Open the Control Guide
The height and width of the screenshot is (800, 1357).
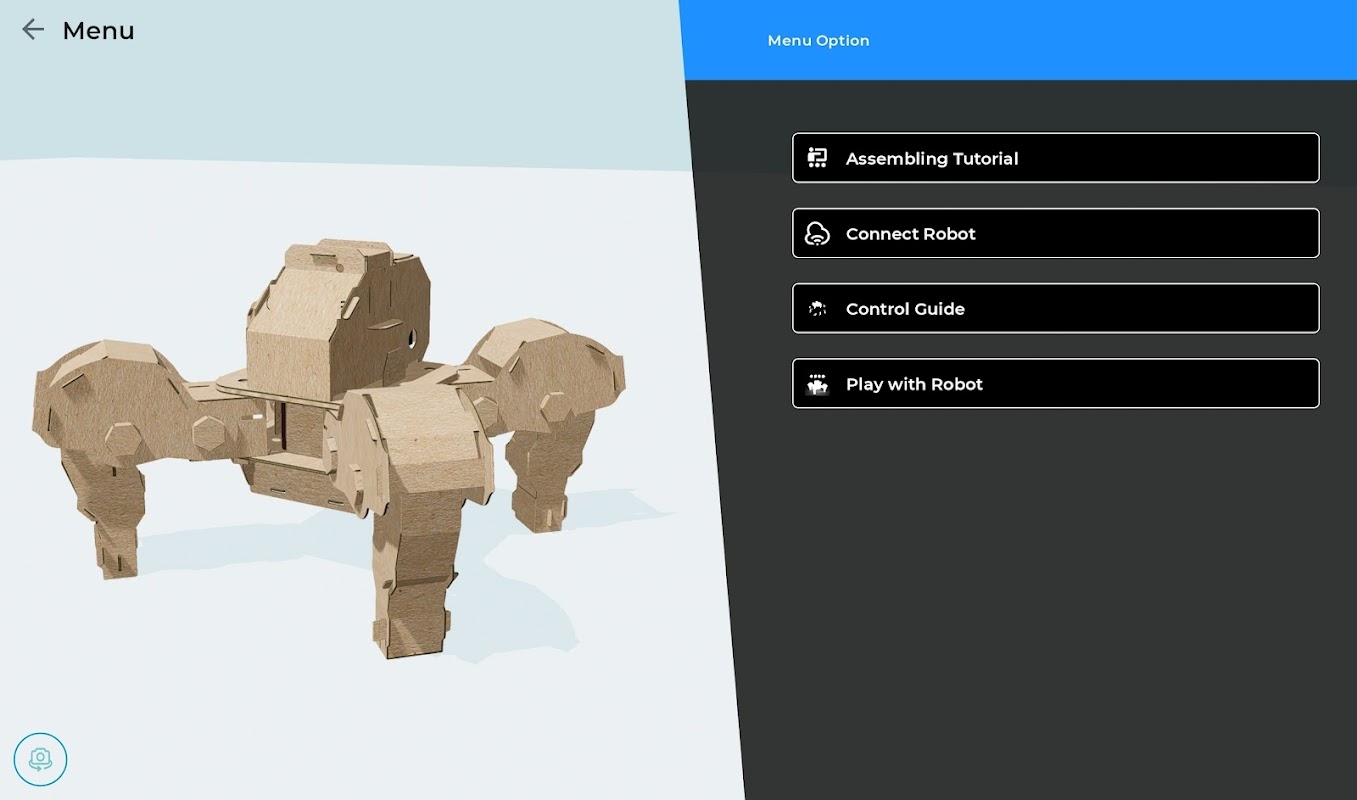tap(1055, 308)
